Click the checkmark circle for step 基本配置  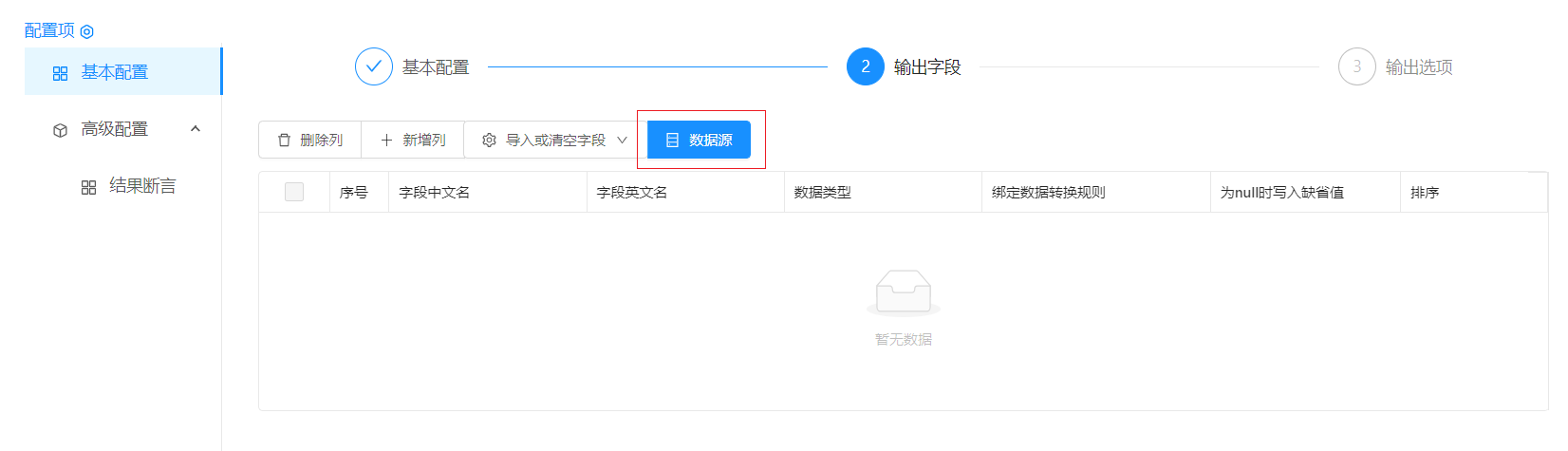(x=374, y=67)
